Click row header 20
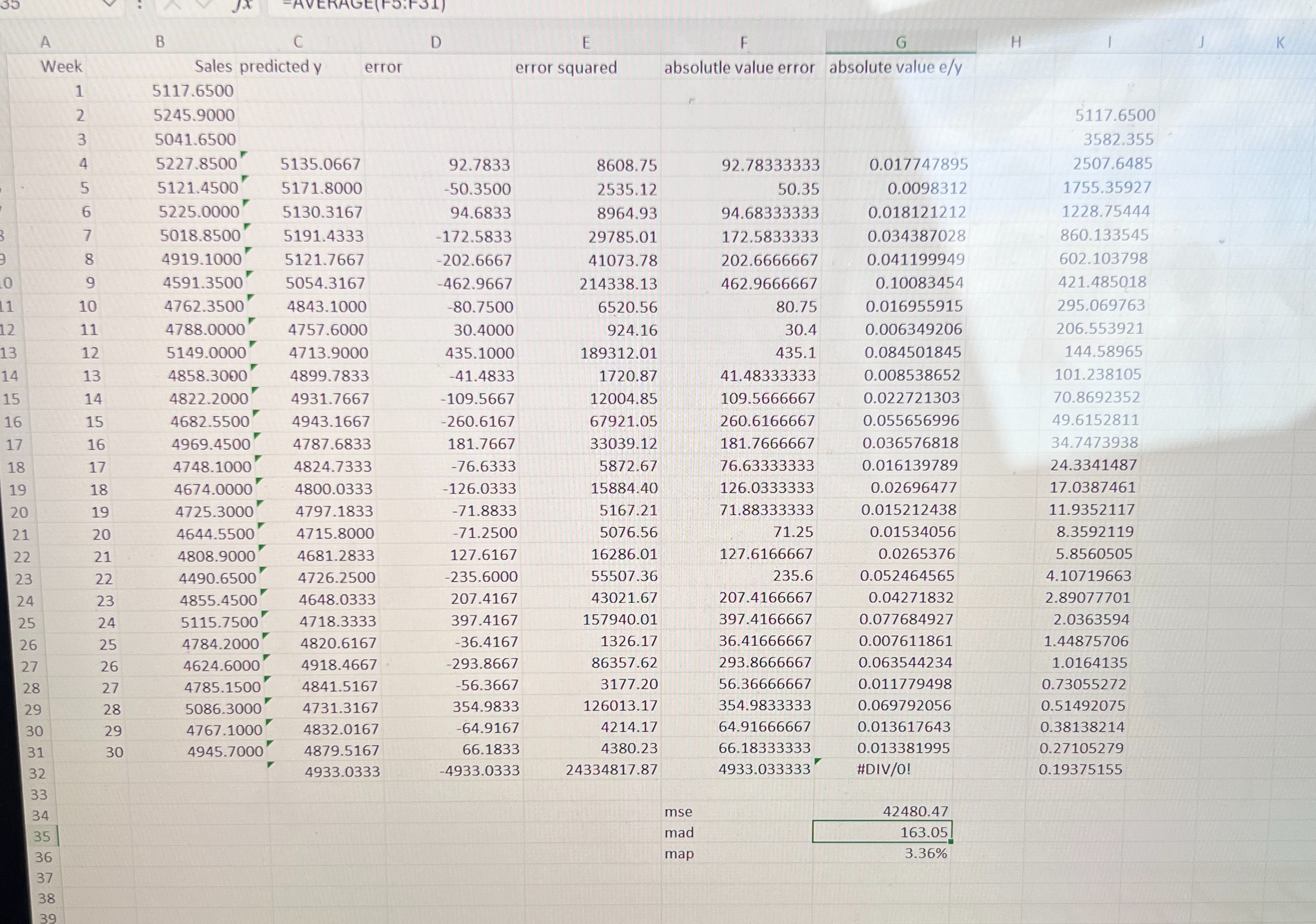Viewport: 1316px width, 924px height. [x=19, y=512]
